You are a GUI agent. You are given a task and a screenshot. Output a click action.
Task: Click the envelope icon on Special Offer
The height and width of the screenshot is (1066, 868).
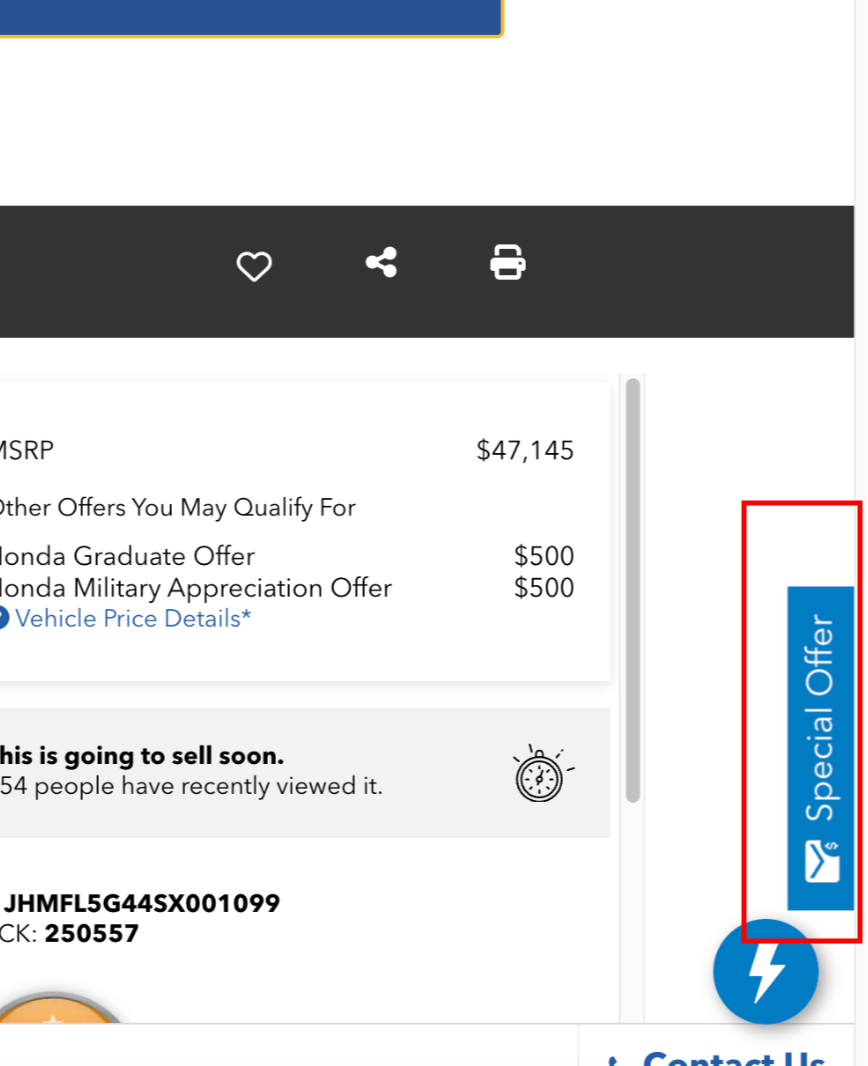point(822,861)
